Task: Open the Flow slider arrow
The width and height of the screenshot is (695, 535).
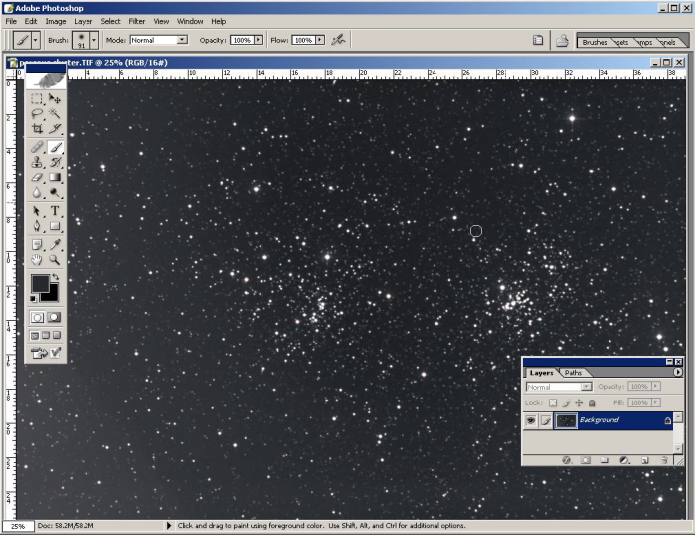Action: pos(320,40)
